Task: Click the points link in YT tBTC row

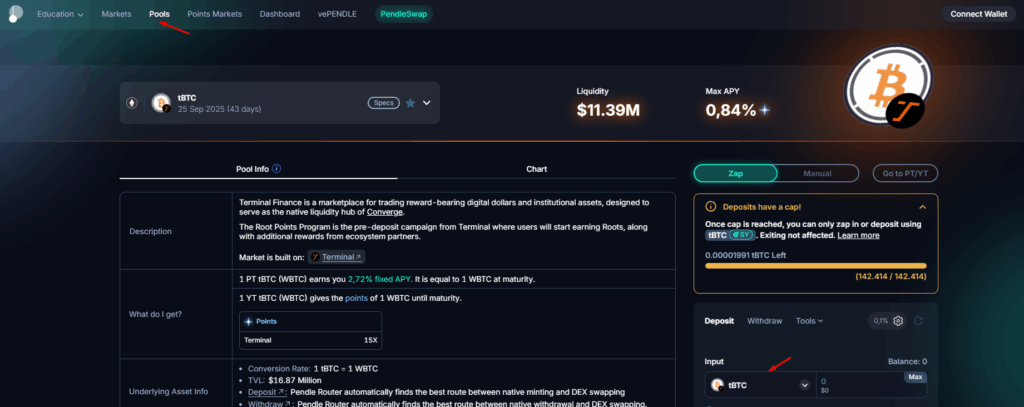Action: coord(356,298)
